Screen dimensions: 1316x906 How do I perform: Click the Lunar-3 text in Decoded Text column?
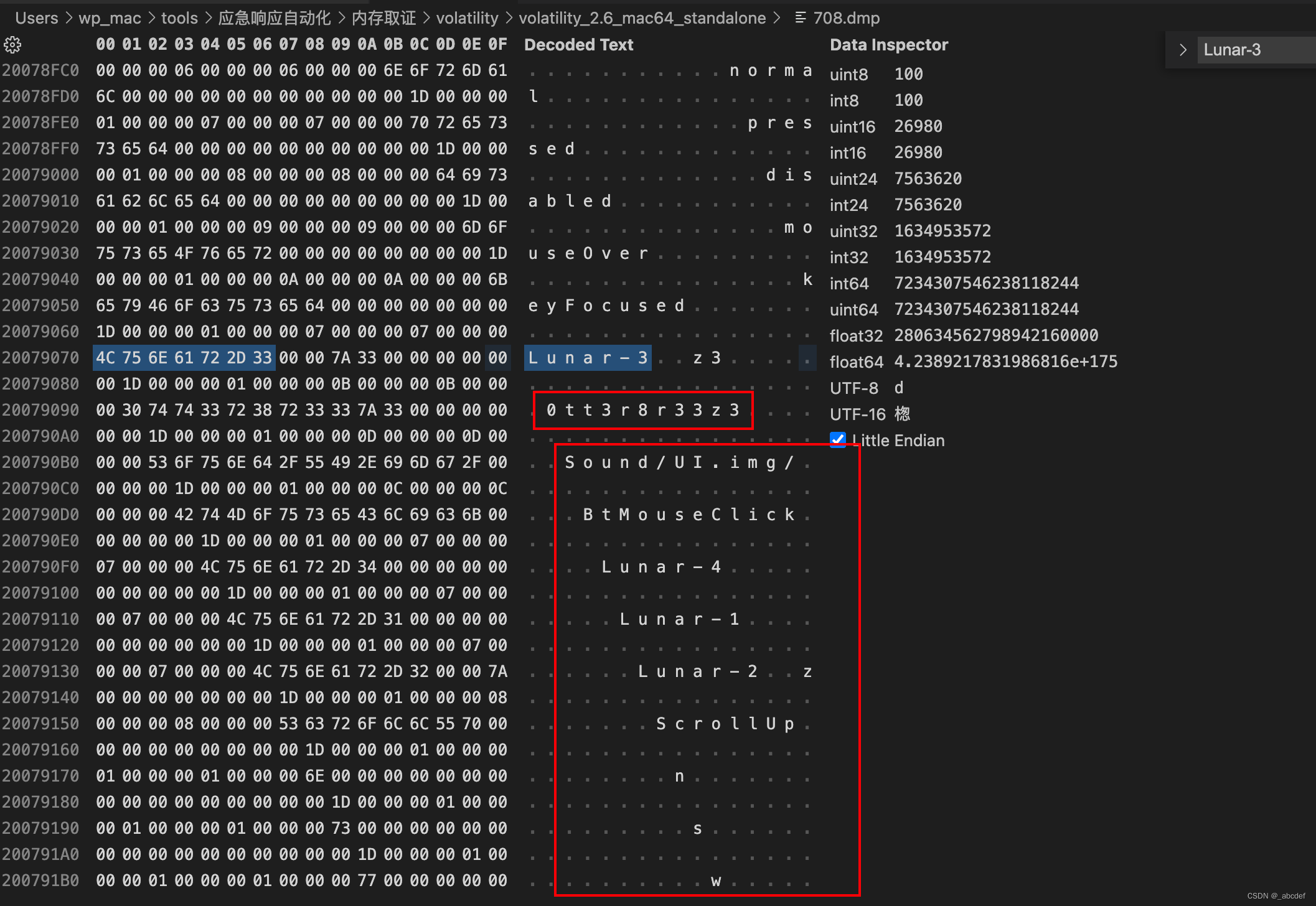click(586, 357)
